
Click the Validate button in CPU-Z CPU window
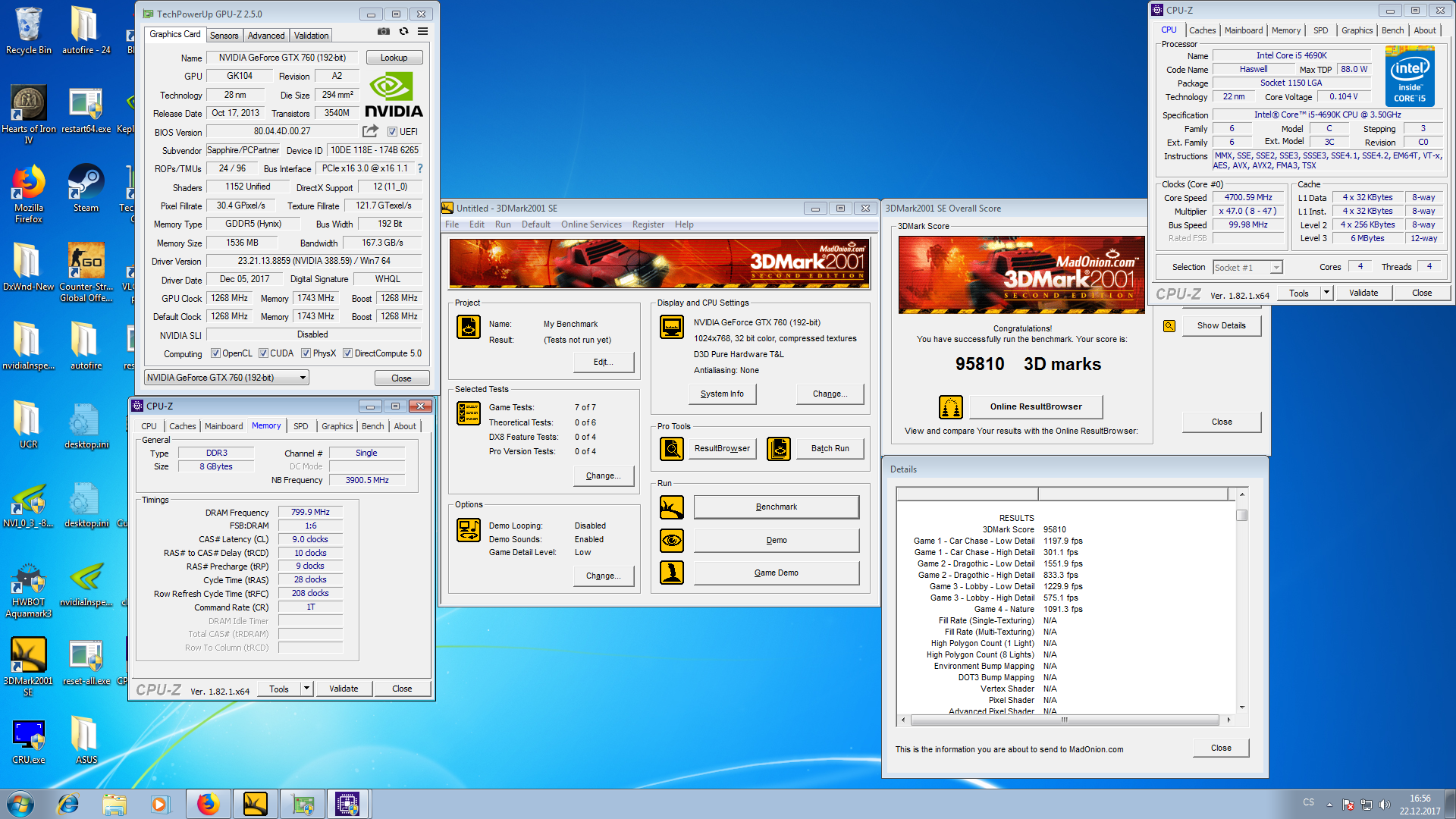(1363, 293)
